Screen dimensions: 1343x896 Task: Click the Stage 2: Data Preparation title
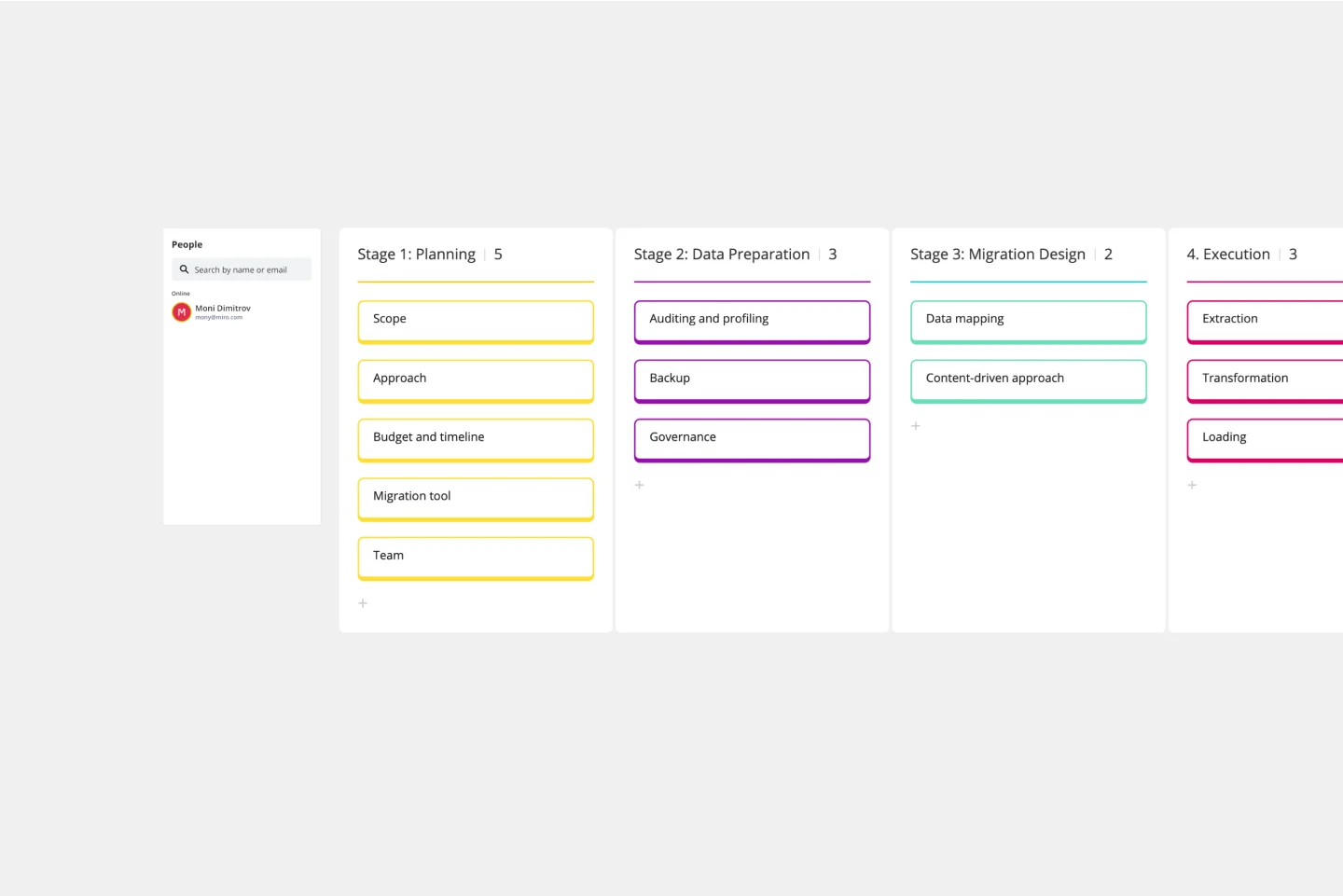(x=722, y=255)
